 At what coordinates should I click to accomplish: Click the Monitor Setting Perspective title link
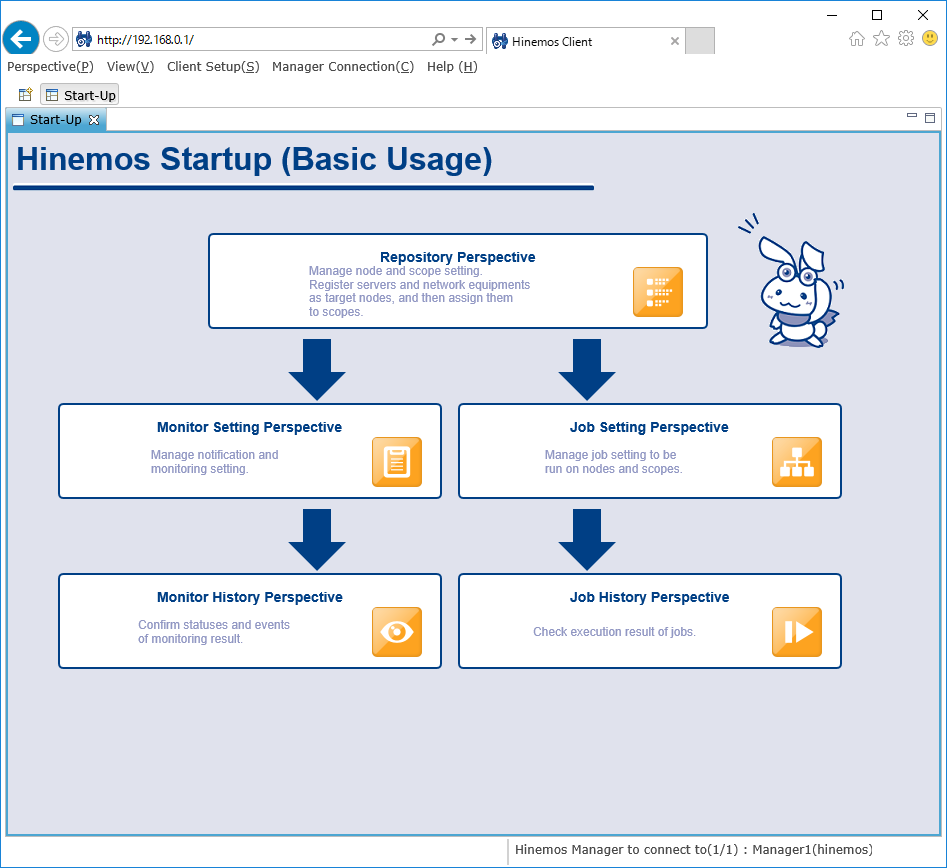pos(249,427)
